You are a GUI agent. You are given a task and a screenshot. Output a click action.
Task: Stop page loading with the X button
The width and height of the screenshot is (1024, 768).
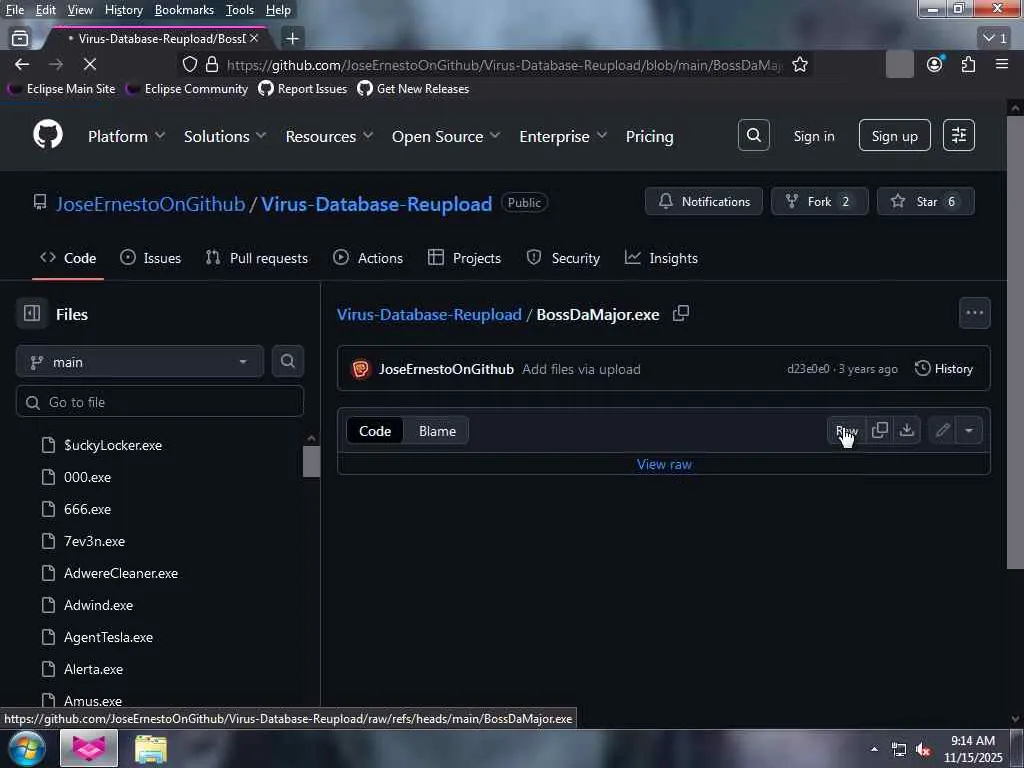[90, 65]
